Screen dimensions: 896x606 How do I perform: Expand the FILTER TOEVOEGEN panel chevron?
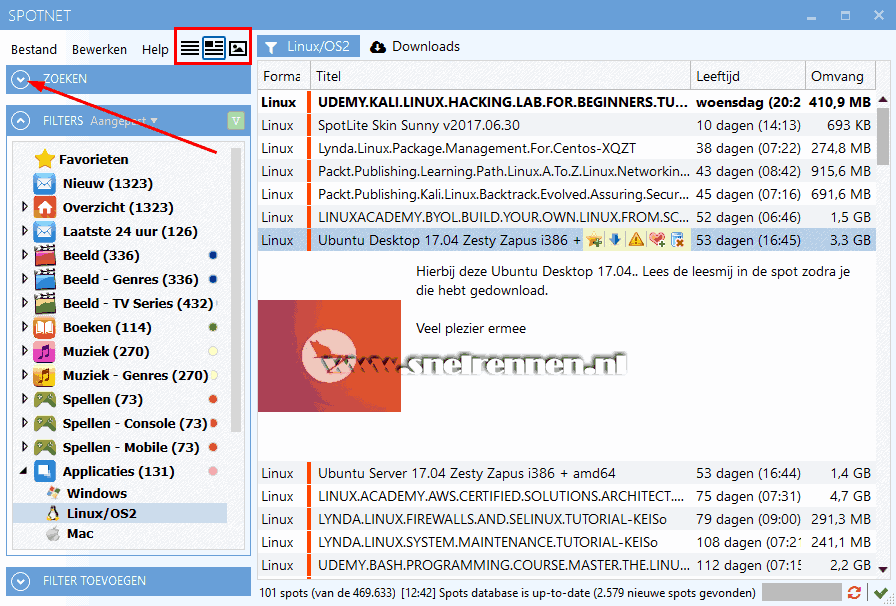20,581
